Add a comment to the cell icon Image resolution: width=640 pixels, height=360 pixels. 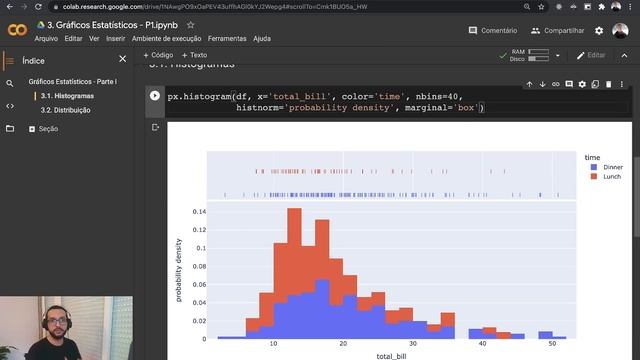point(569,84)
